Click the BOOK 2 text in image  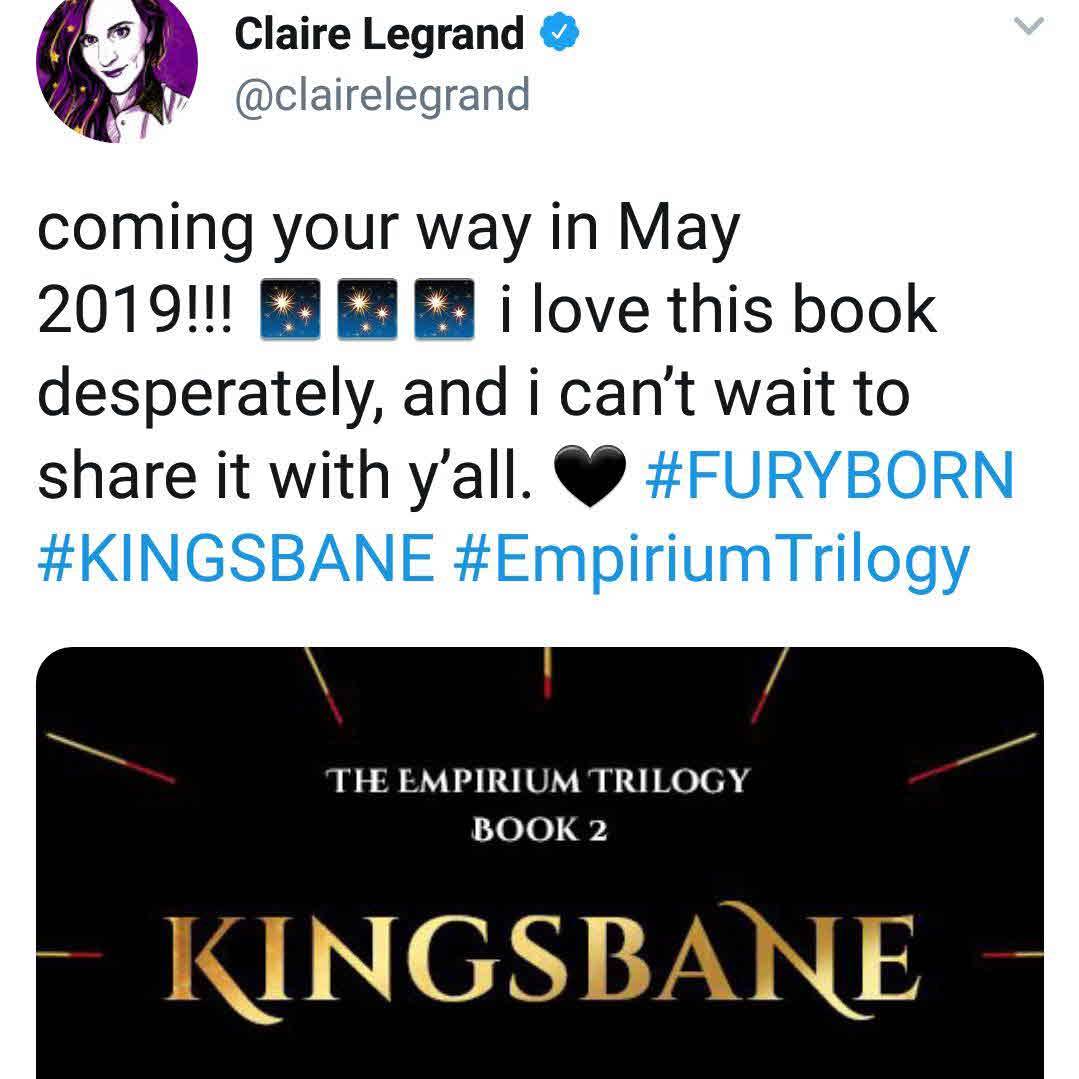540,829
